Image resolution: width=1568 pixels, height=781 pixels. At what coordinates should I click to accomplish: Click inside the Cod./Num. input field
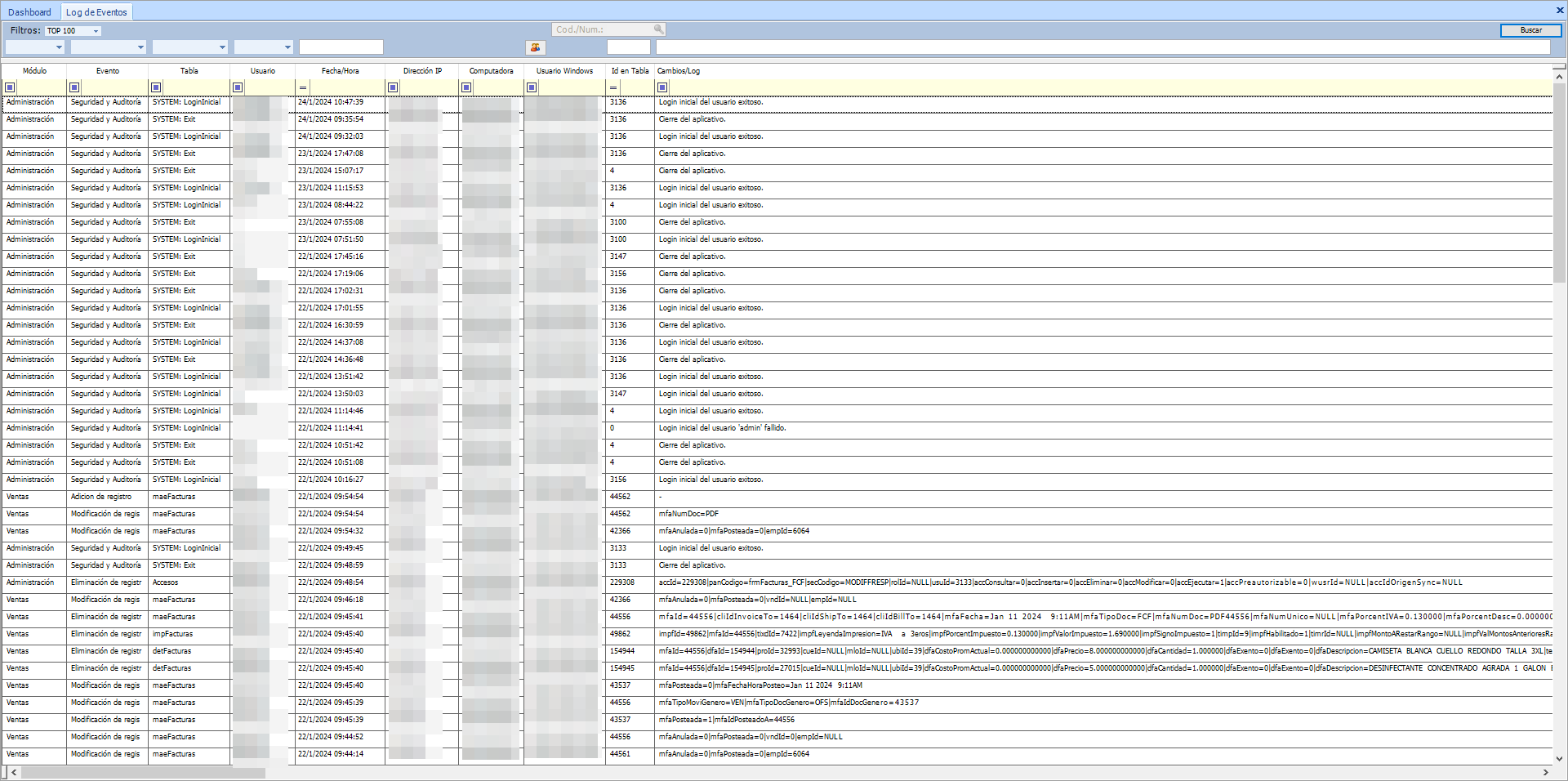click(x=604, y=29)
